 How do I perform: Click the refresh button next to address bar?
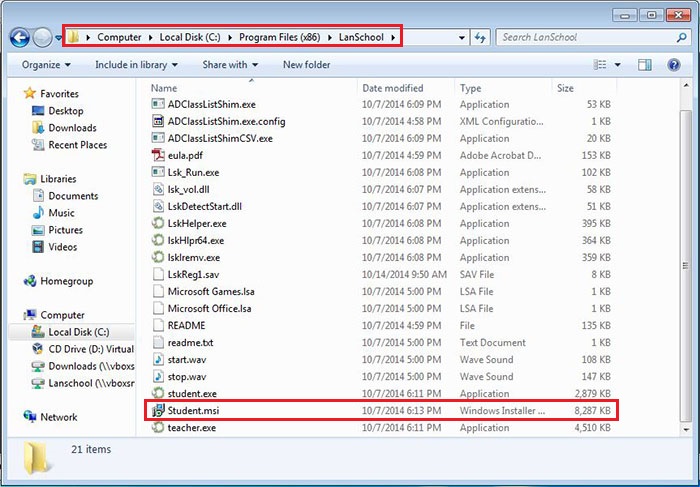pos(480,37)
